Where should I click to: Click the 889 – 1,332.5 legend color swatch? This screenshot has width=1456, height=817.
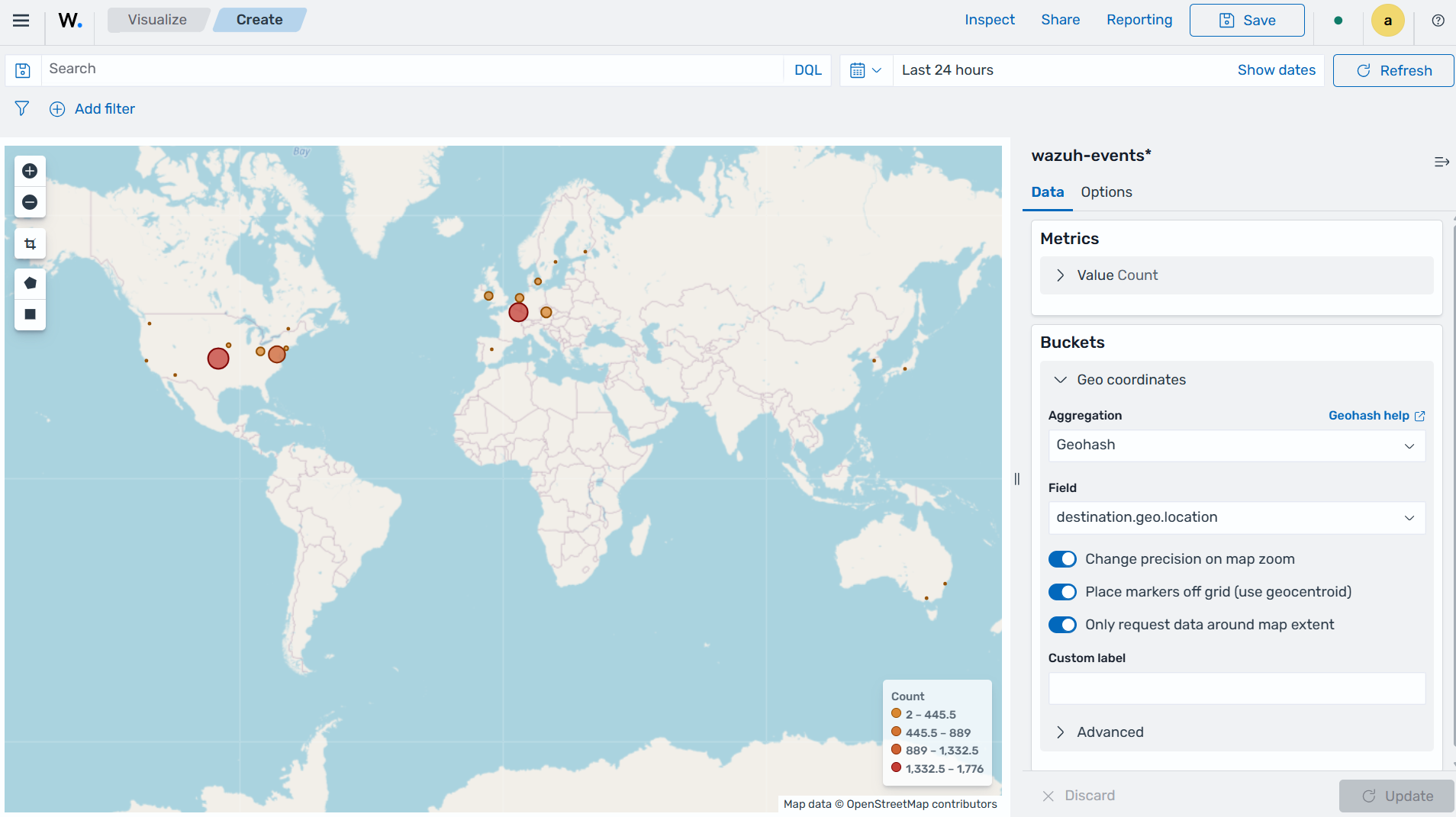(x=896, y=750)
